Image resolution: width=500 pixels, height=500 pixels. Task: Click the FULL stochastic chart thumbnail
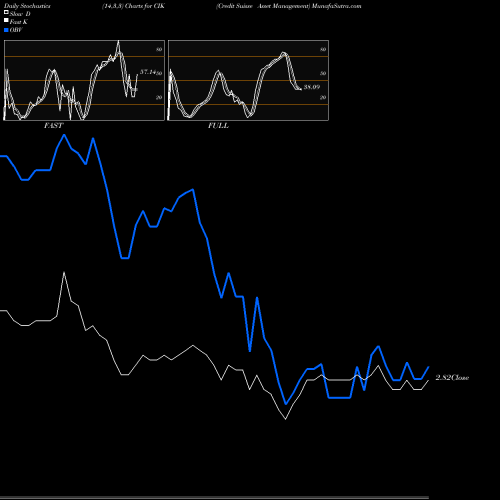tap(248, 80)
